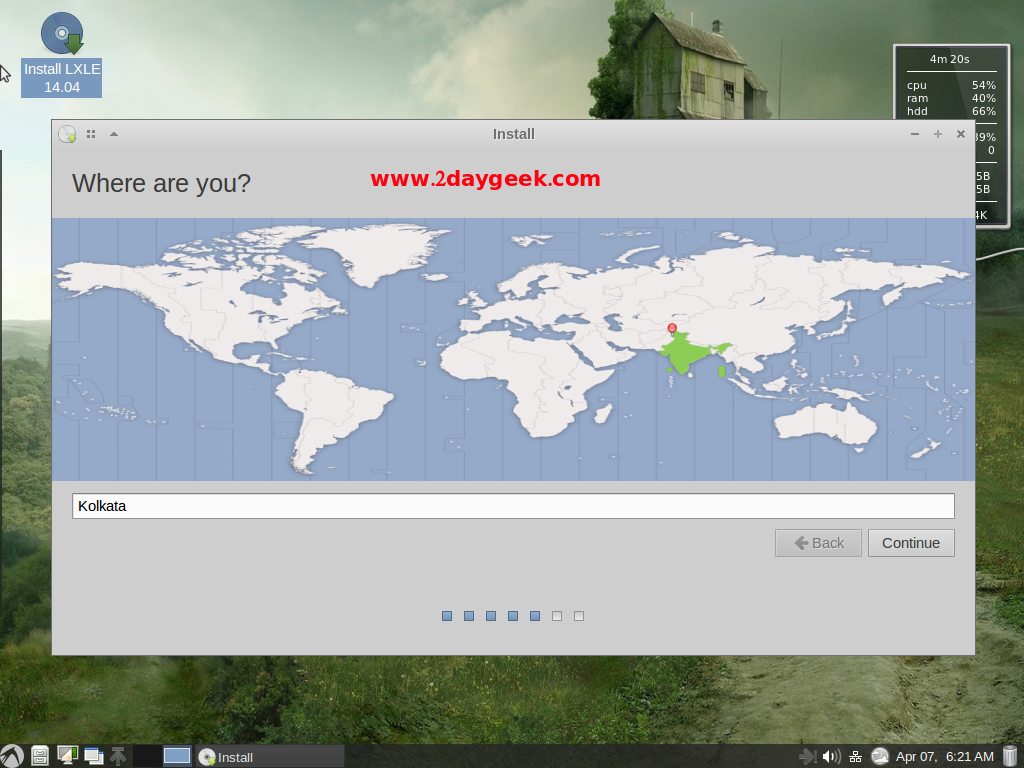Click the red location pin on India
1024x768 pixels.
pyautogui.click(x=672, y=328)
